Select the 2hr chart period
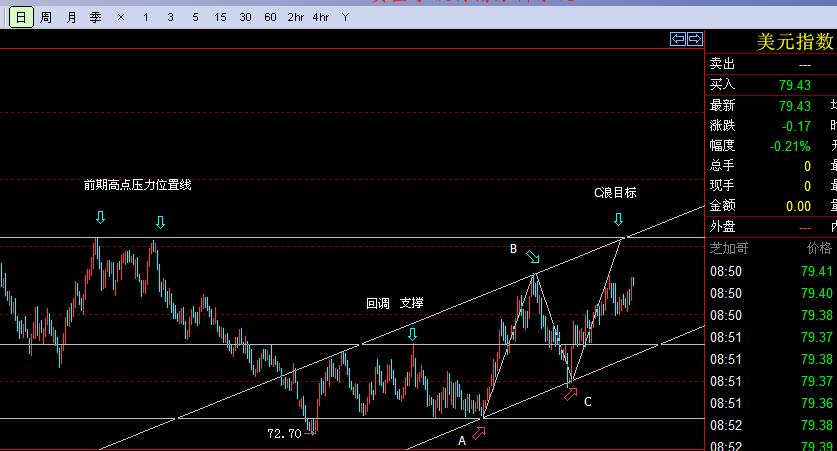 click(296, 18)
